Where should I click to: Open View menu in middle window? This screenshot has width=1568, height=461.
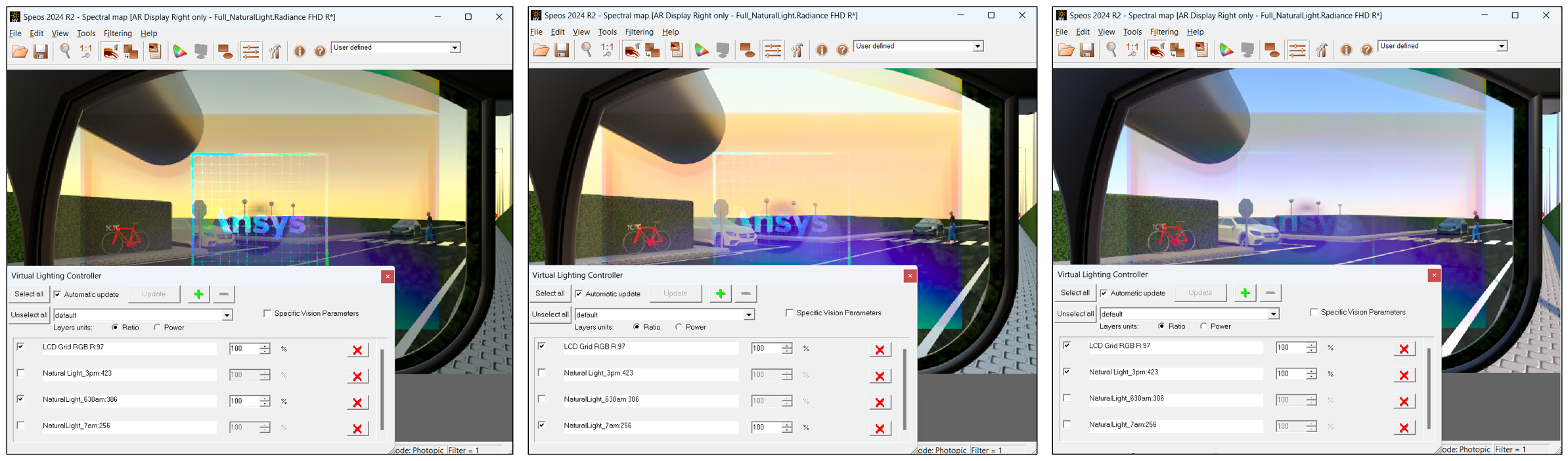[x=581, y=32]
